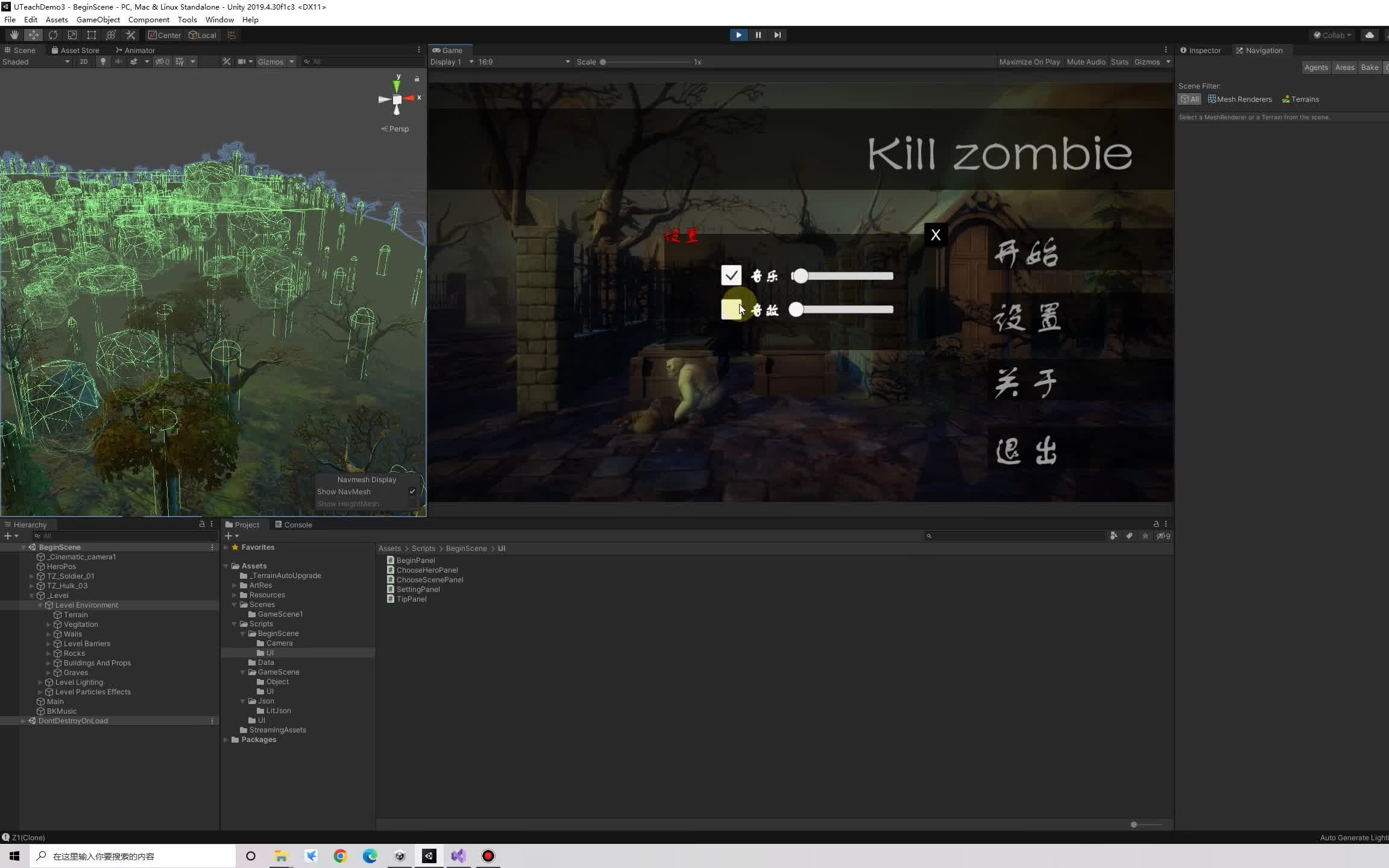Select the Hand tool in toolbar
The image size is (1389, 868).
tap(14, 35)
